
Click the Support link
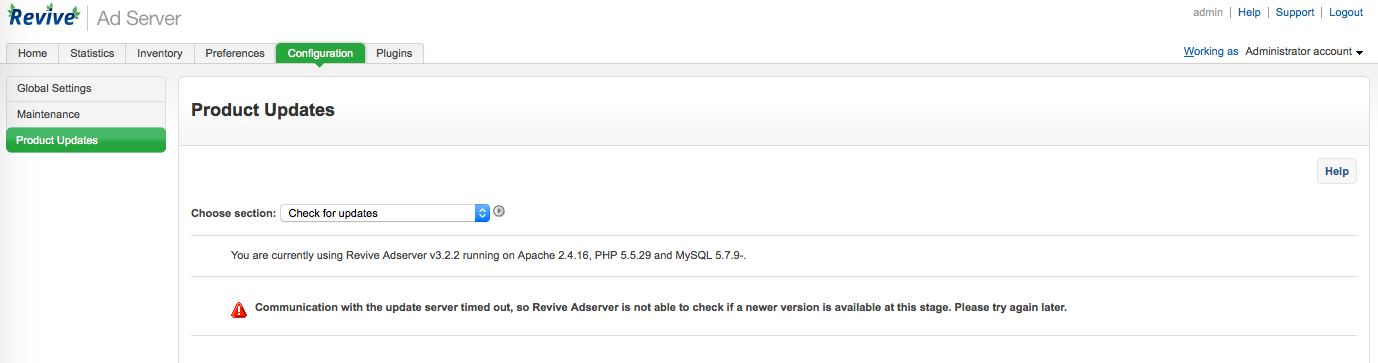point(1295,12)
